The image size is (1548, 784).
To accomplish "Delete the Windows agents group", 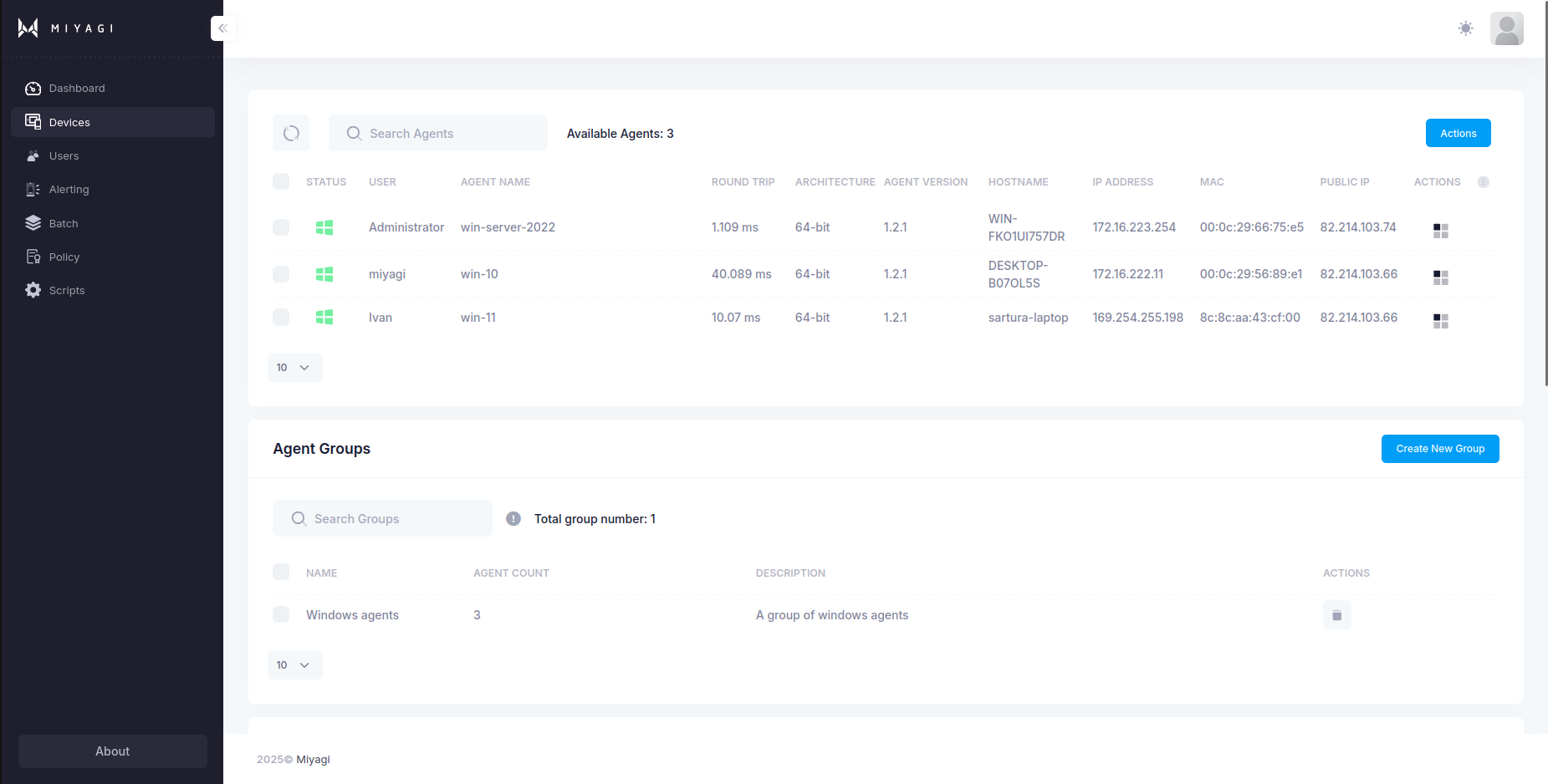I will click(x=1336, y=615).
